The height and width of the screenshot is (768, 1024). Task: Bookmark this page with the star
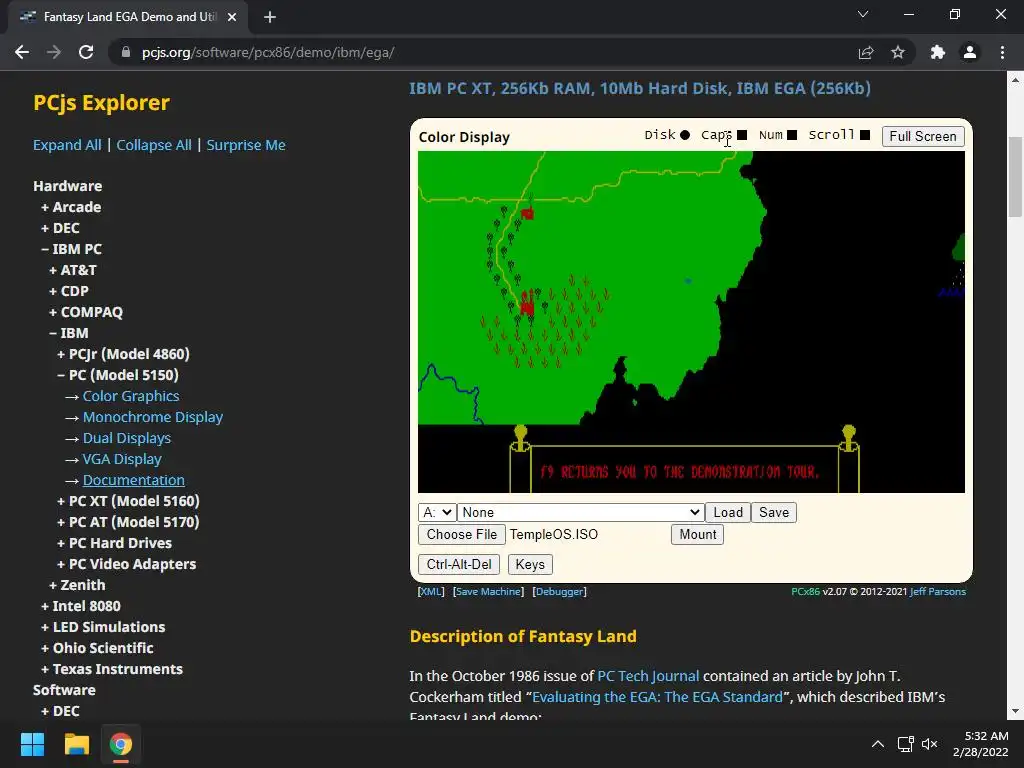(898, 52)
